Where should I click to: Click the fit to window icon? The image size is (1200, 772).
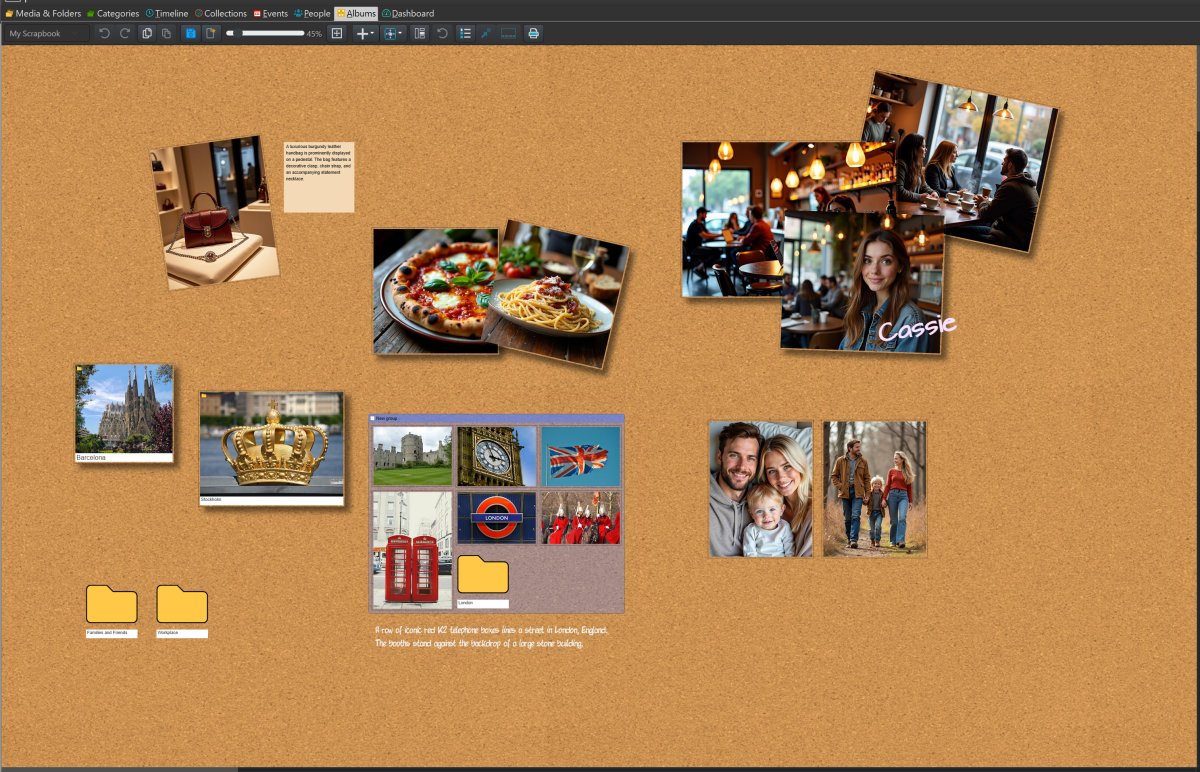pos(337,33)
